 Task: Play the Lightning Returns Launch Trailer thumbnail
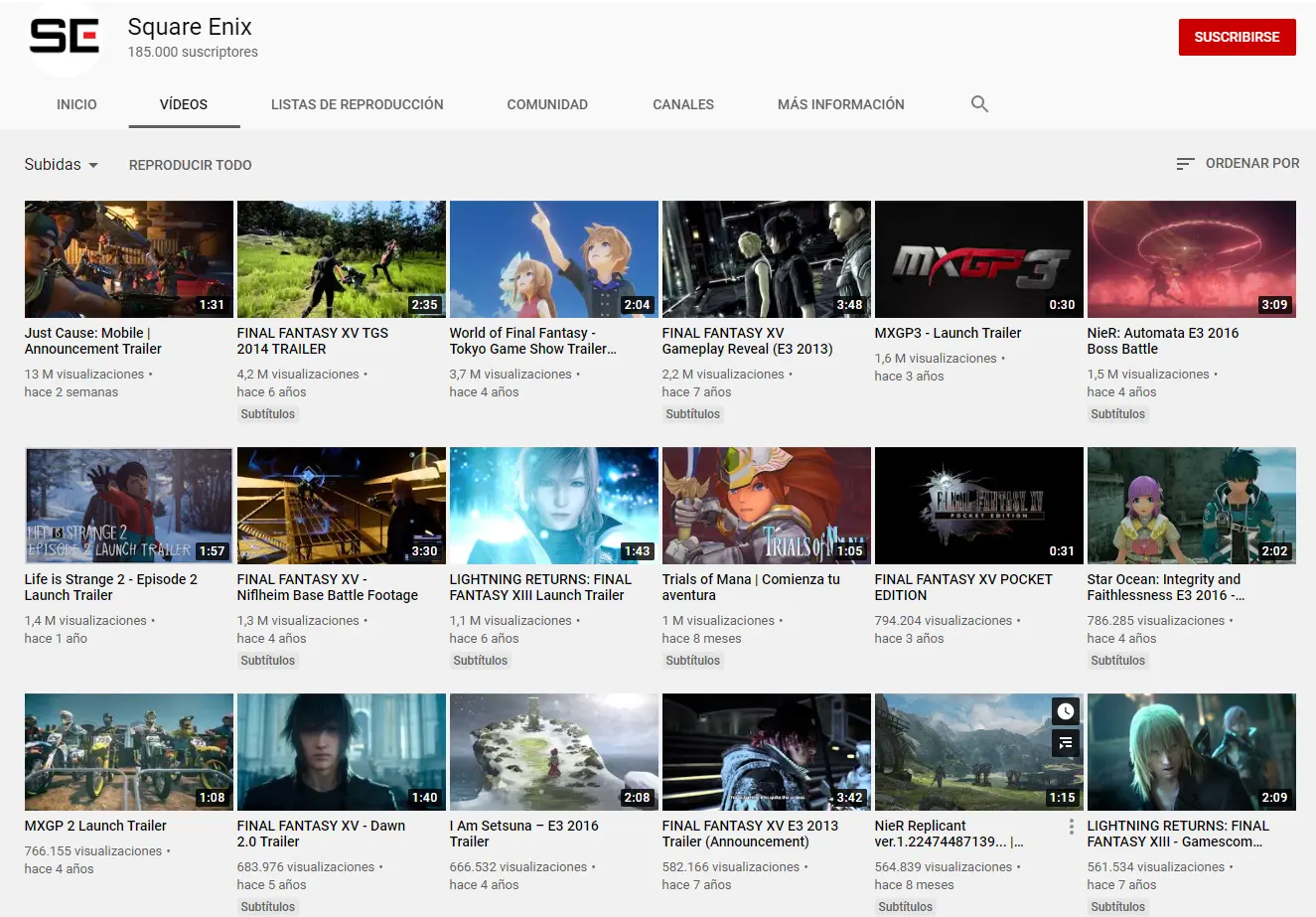pos(554,506)
